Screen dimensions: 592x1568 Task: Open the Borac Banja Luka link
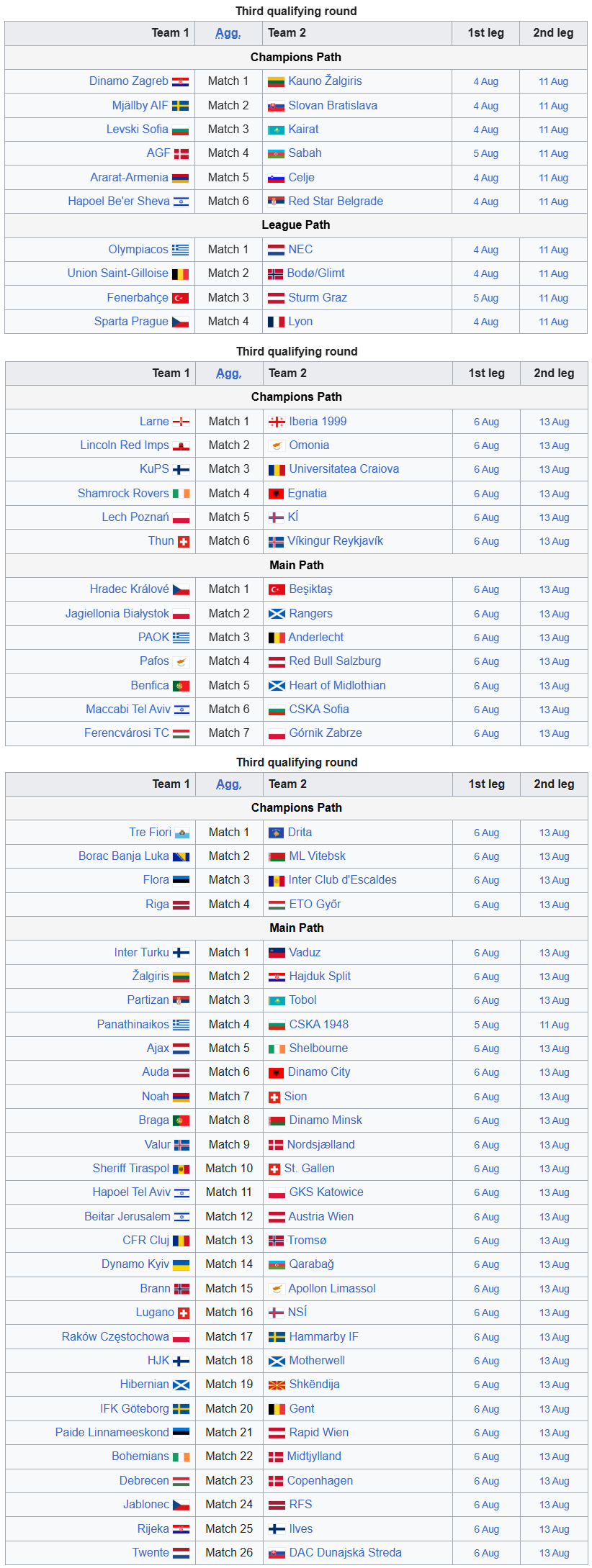(x=124, y=856)
